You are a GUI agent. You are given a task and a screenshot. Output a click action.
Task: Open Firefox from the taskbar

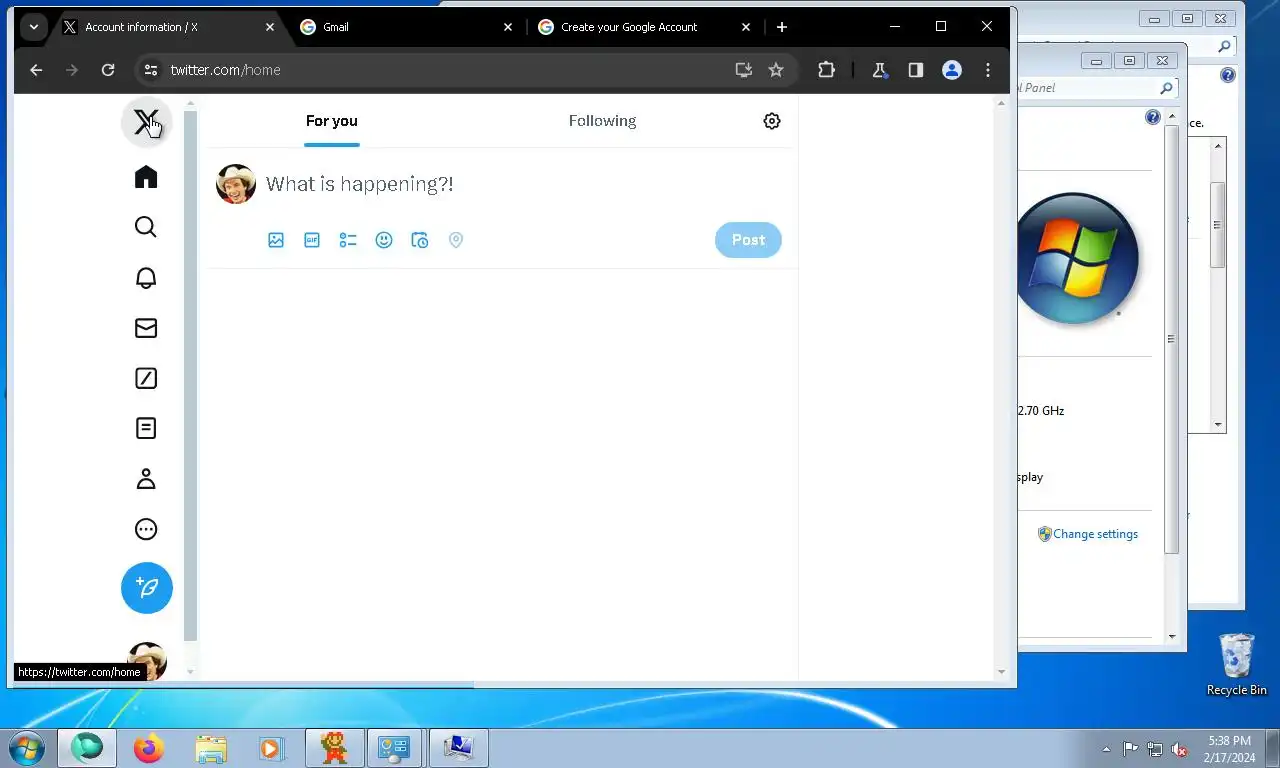pyautogui.click(x=149, y=748)
